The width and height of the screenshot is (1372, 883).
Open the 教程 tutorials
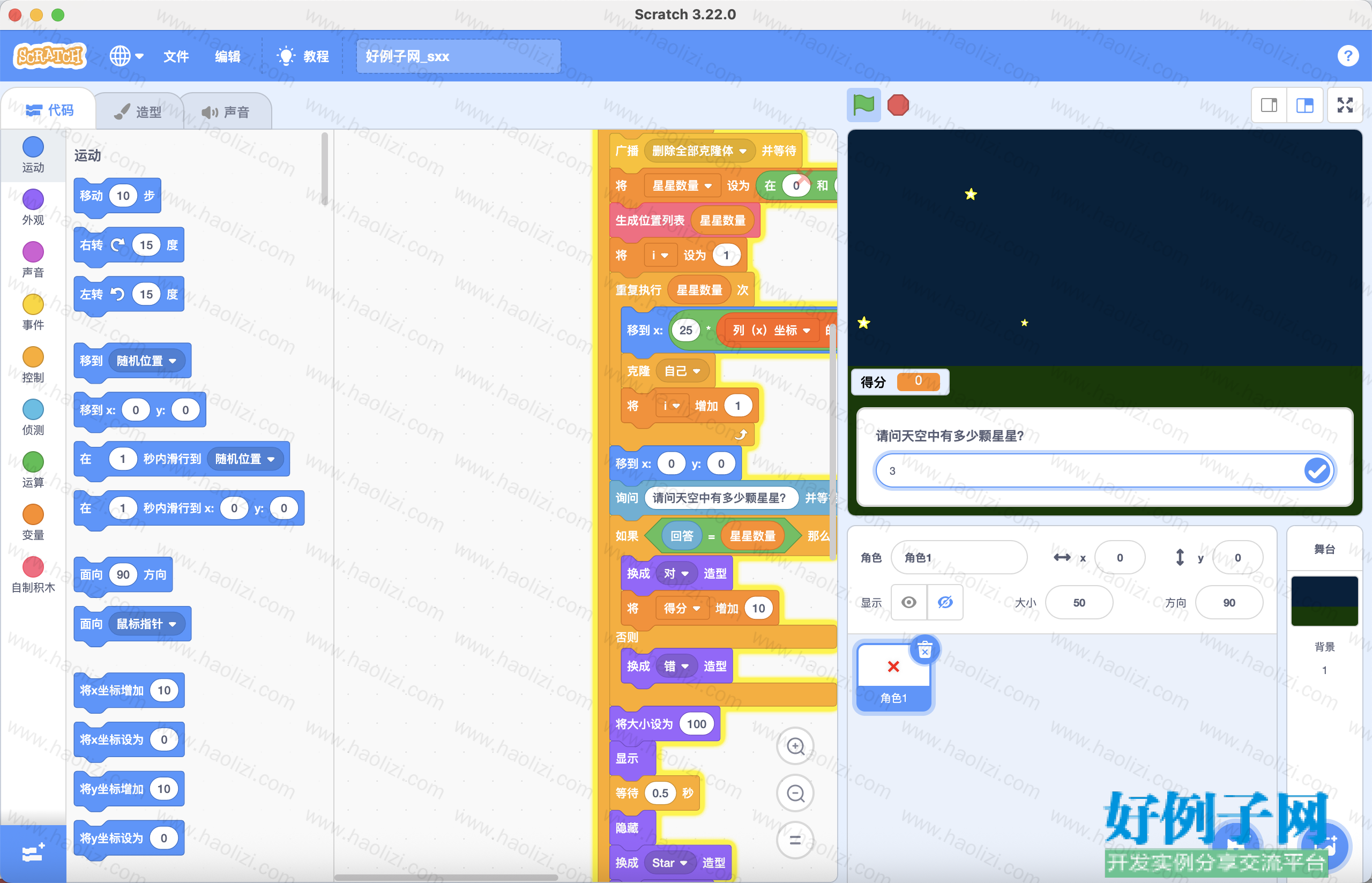302,56
